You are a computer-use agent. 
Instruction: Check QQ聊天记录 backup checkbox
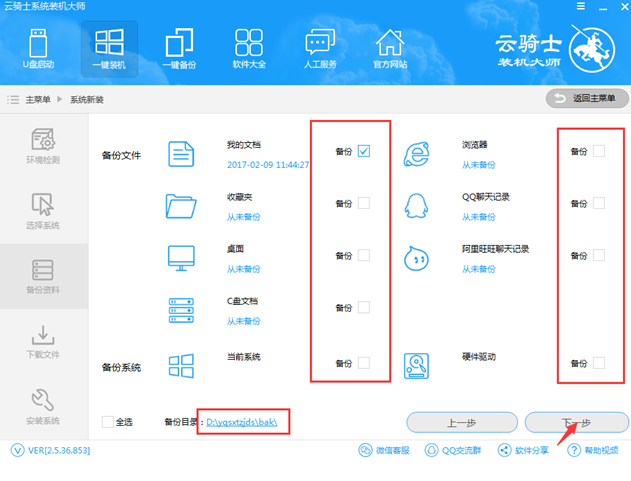(599, 203)
